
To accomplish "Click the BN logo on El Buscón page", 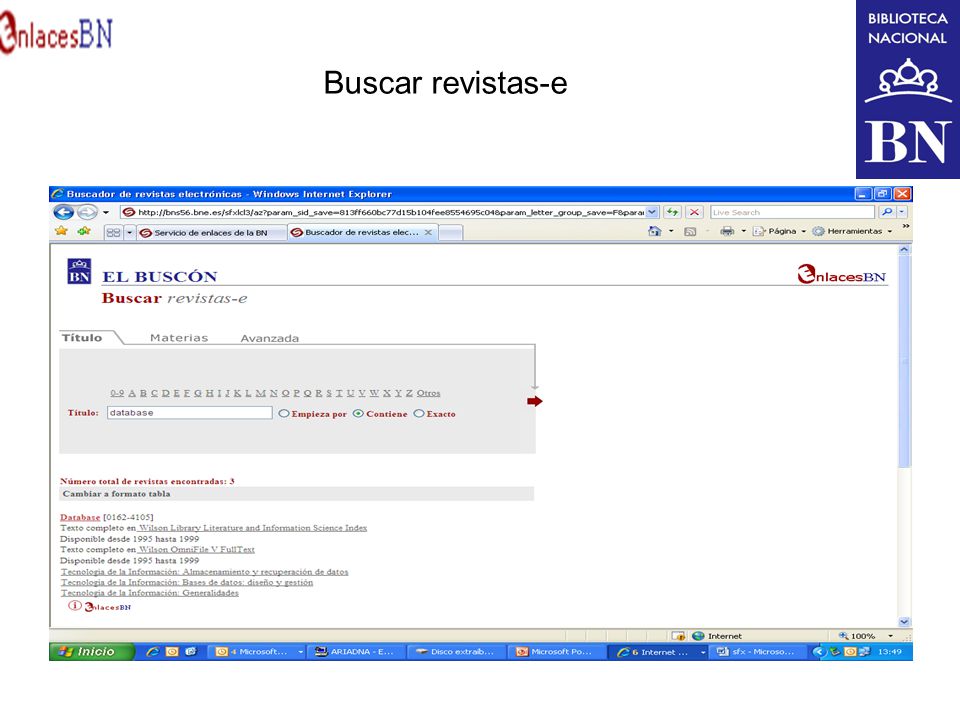I will (x=79, y=271).
